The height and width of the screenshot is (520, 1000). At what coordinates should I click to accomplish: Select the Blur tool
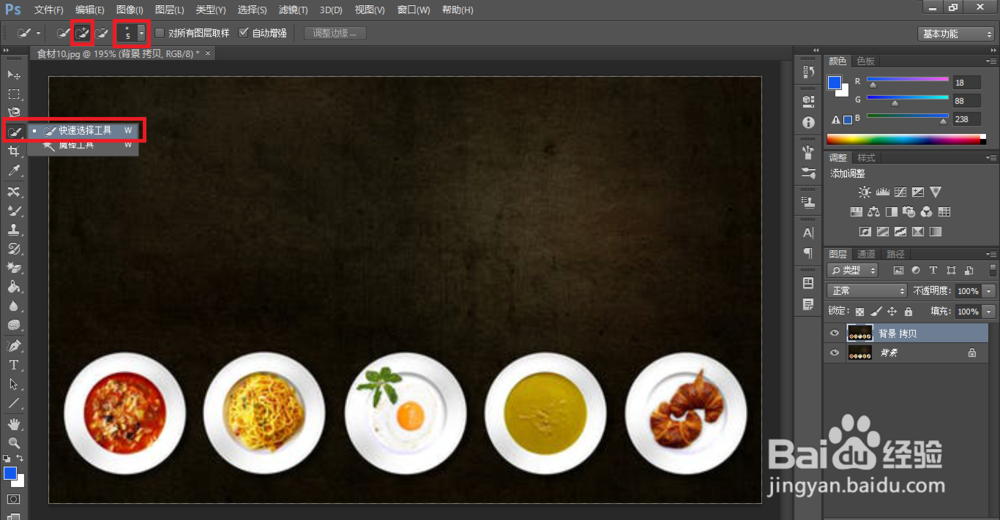(13, 306)
